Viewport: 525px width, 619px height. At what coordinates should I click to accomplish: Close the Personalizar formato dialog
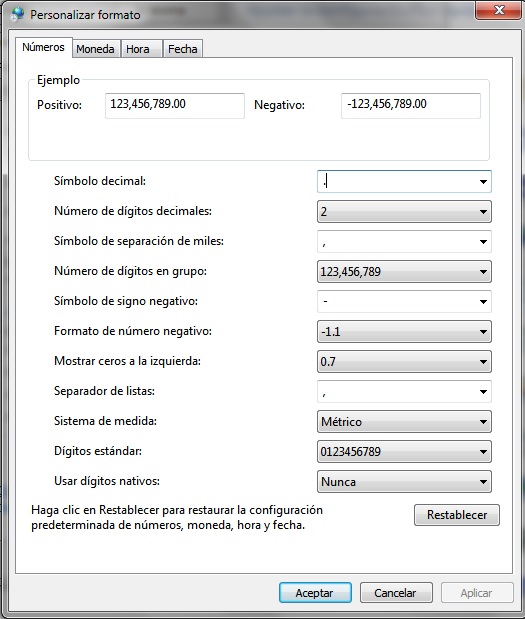(499, 10)
